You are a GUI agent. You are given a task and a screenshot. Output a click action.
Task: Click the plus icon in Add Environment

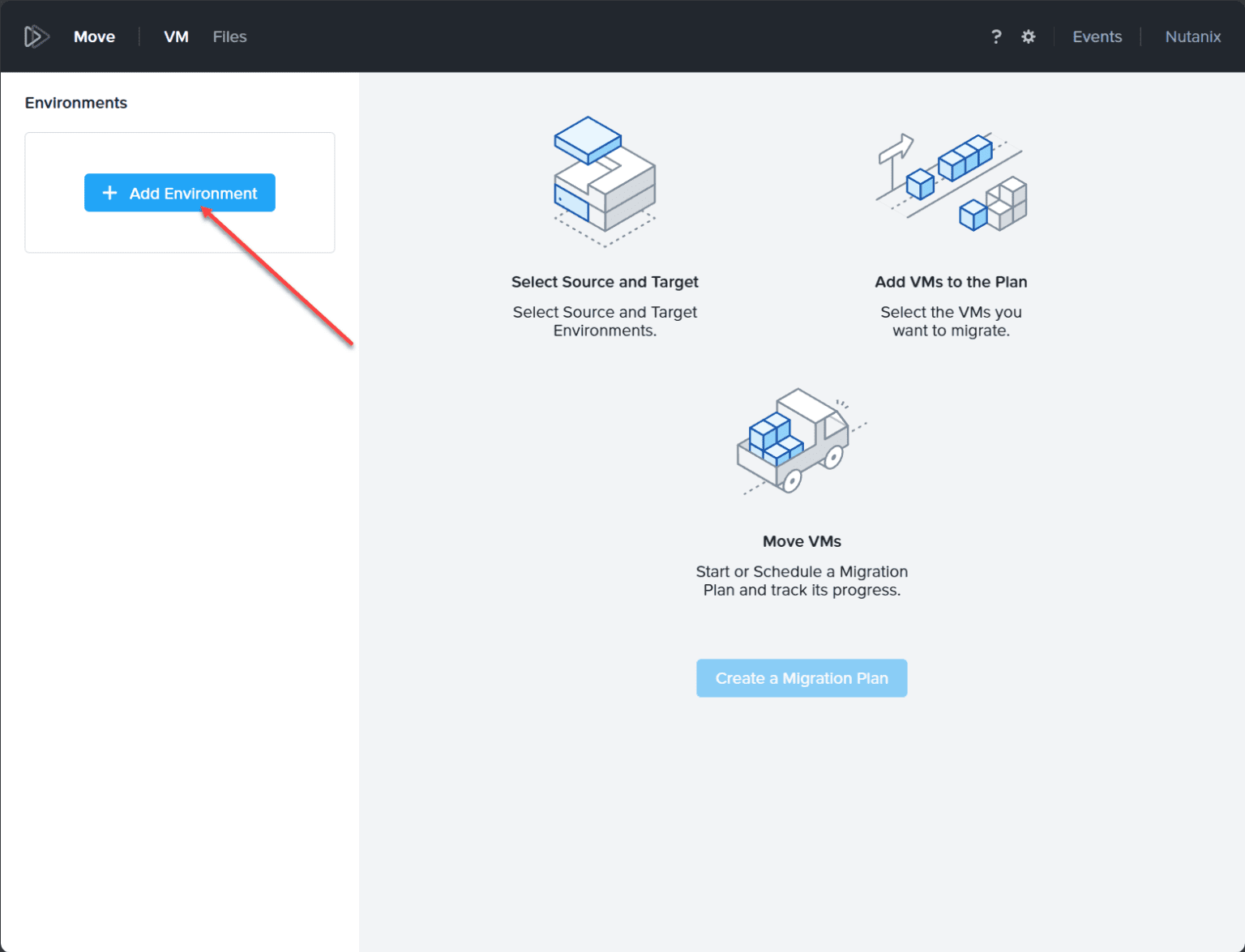tap(109, 193)
